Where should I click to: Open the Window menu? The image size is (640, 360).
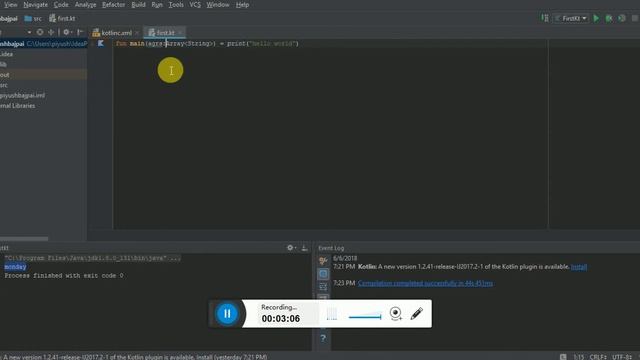pyautogui.click(x=218, y=5)
